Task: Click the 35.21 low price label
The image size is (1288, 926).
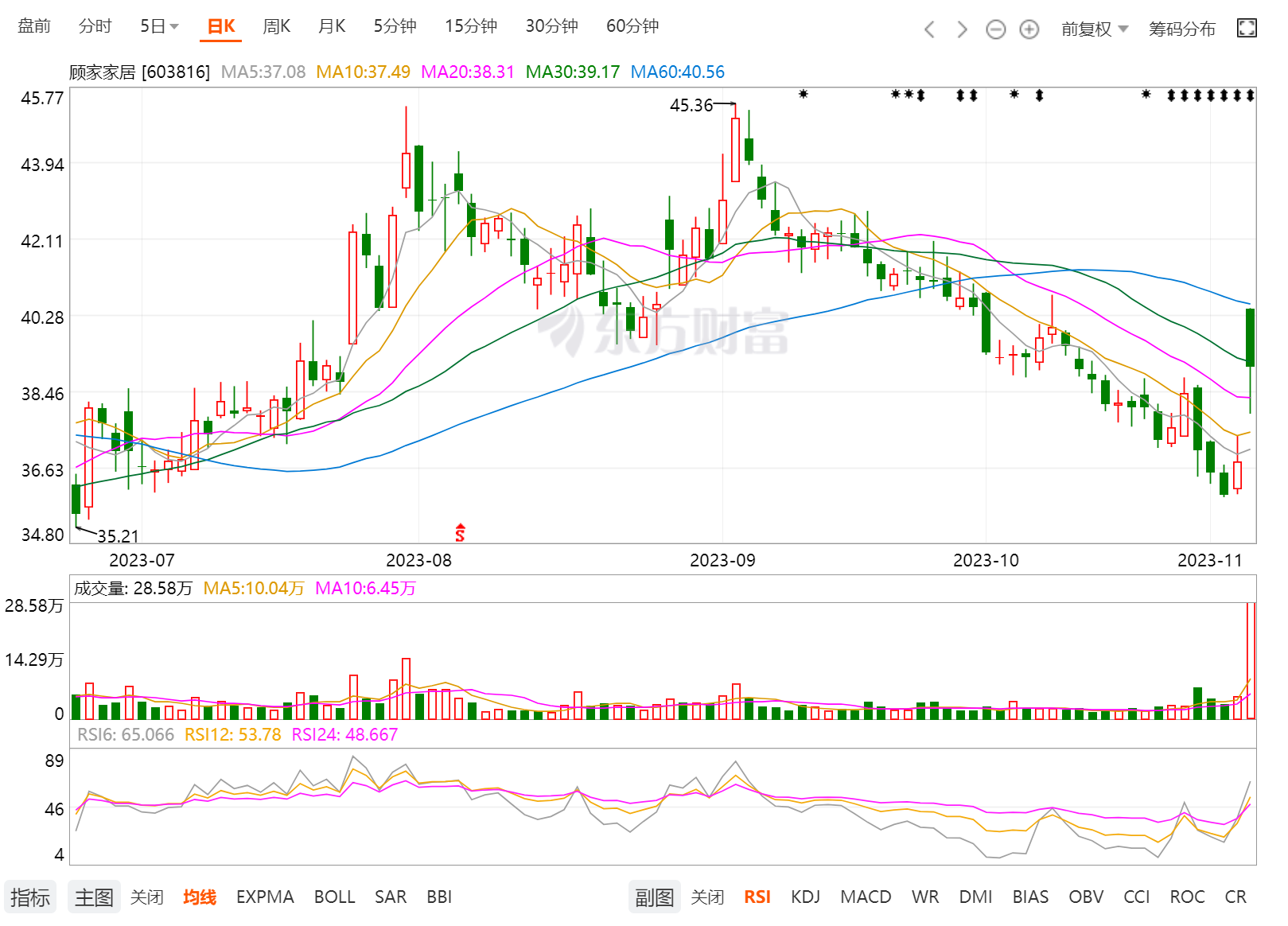Action: tap(119, 536)
